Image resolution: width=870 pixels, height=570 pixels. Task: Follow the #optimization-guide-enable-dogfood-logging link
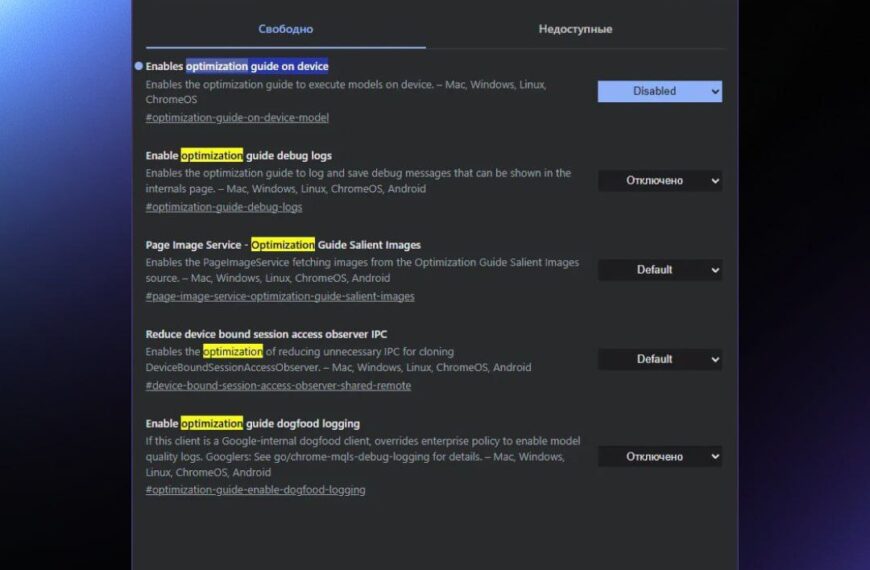(255, 490)
